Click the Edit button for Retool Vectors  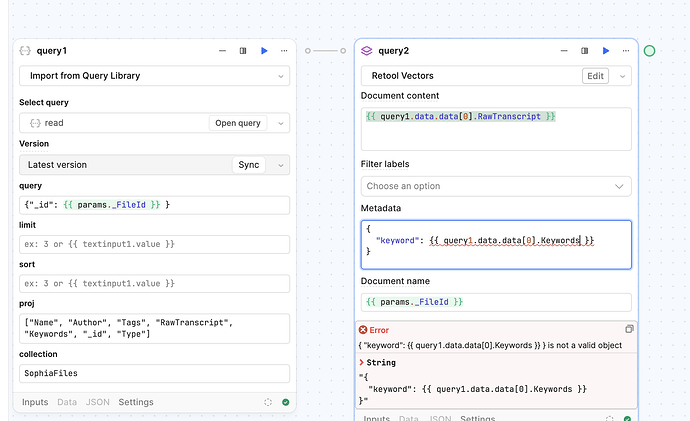pyautogui.click(x=595, y=76)
